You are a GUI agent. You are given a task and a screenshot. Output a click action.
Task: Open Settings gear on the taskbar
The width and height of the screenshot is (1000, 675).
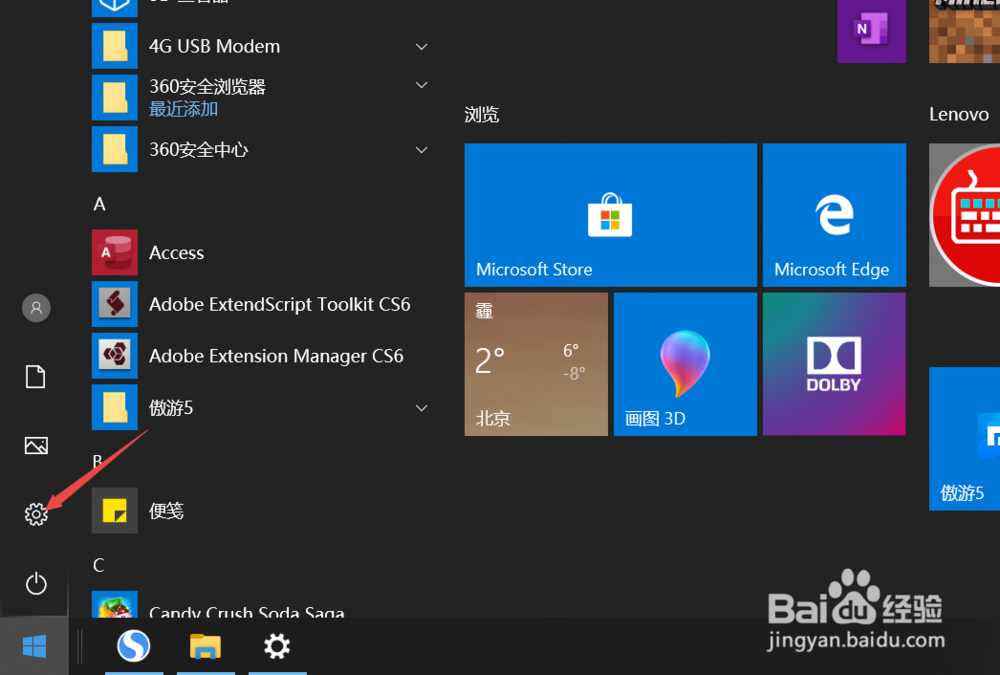[x=277, y=646]
